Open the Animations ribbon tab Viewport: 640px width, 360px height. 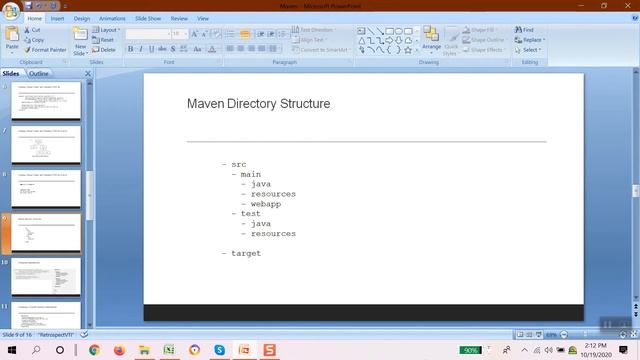112,18
